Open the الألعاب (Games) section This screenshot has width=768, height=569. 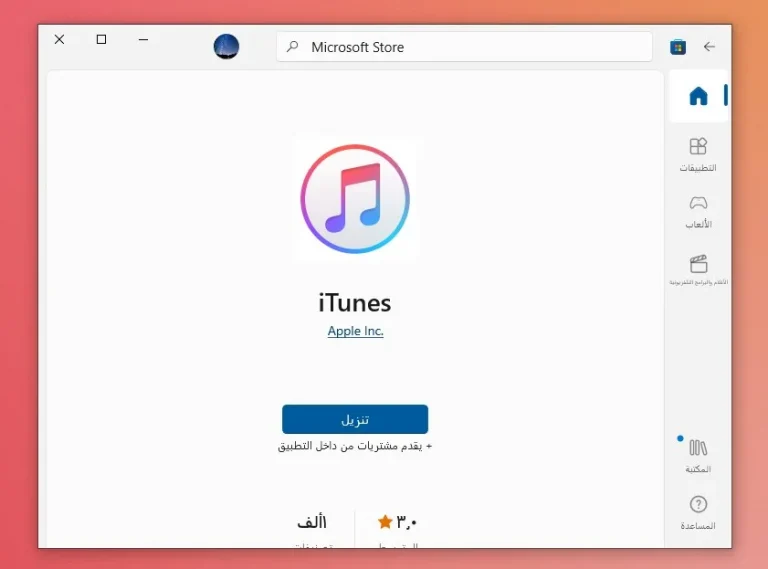coord(698,212)
